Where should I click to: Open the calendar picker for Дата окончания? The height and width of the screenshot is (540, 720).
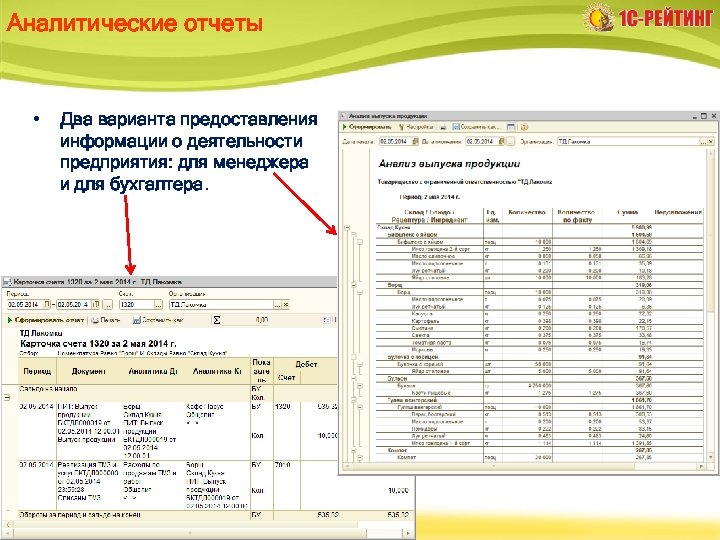tap(501, 141)
